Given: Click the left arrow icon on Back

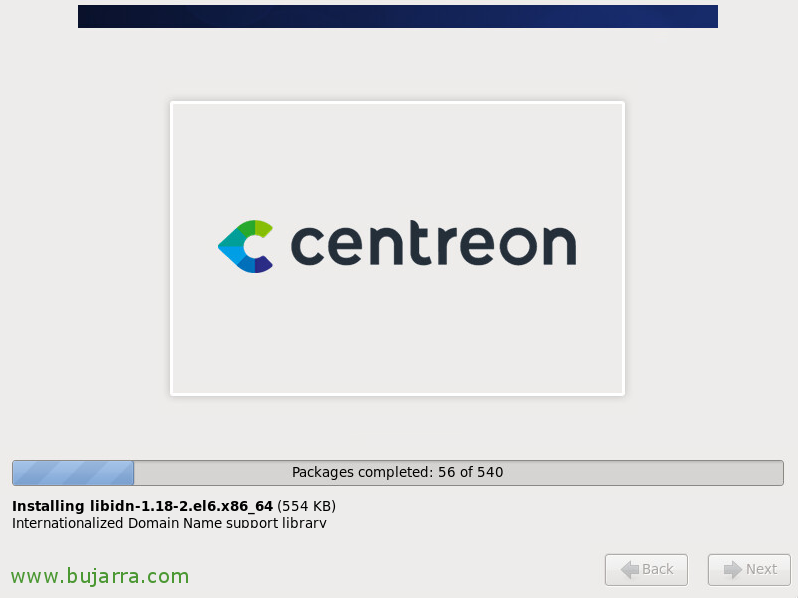Looking at the screenshot, I should (x=630, y=569).
